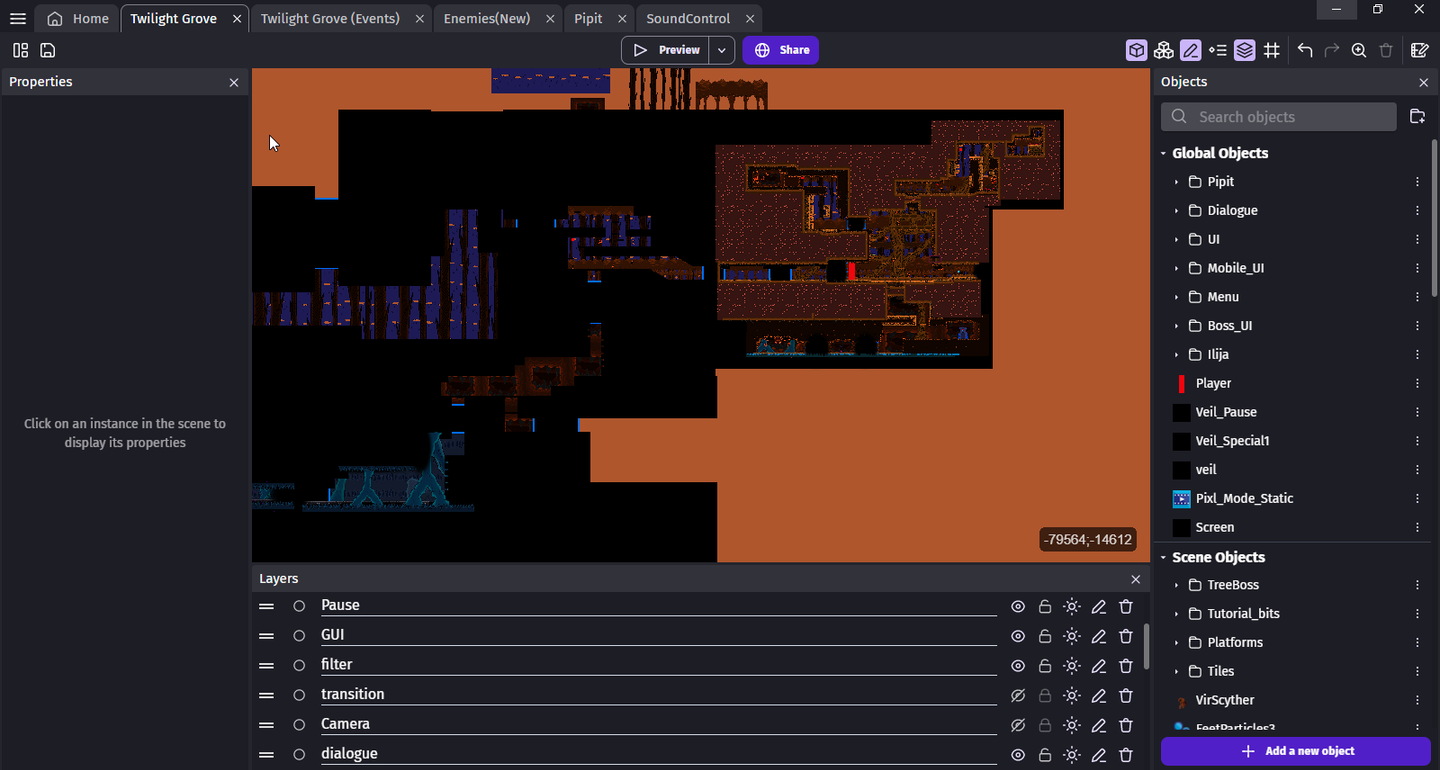Open the object groups panel icon
This screenshot has height=770, width=1440.
click(1163, 50)
